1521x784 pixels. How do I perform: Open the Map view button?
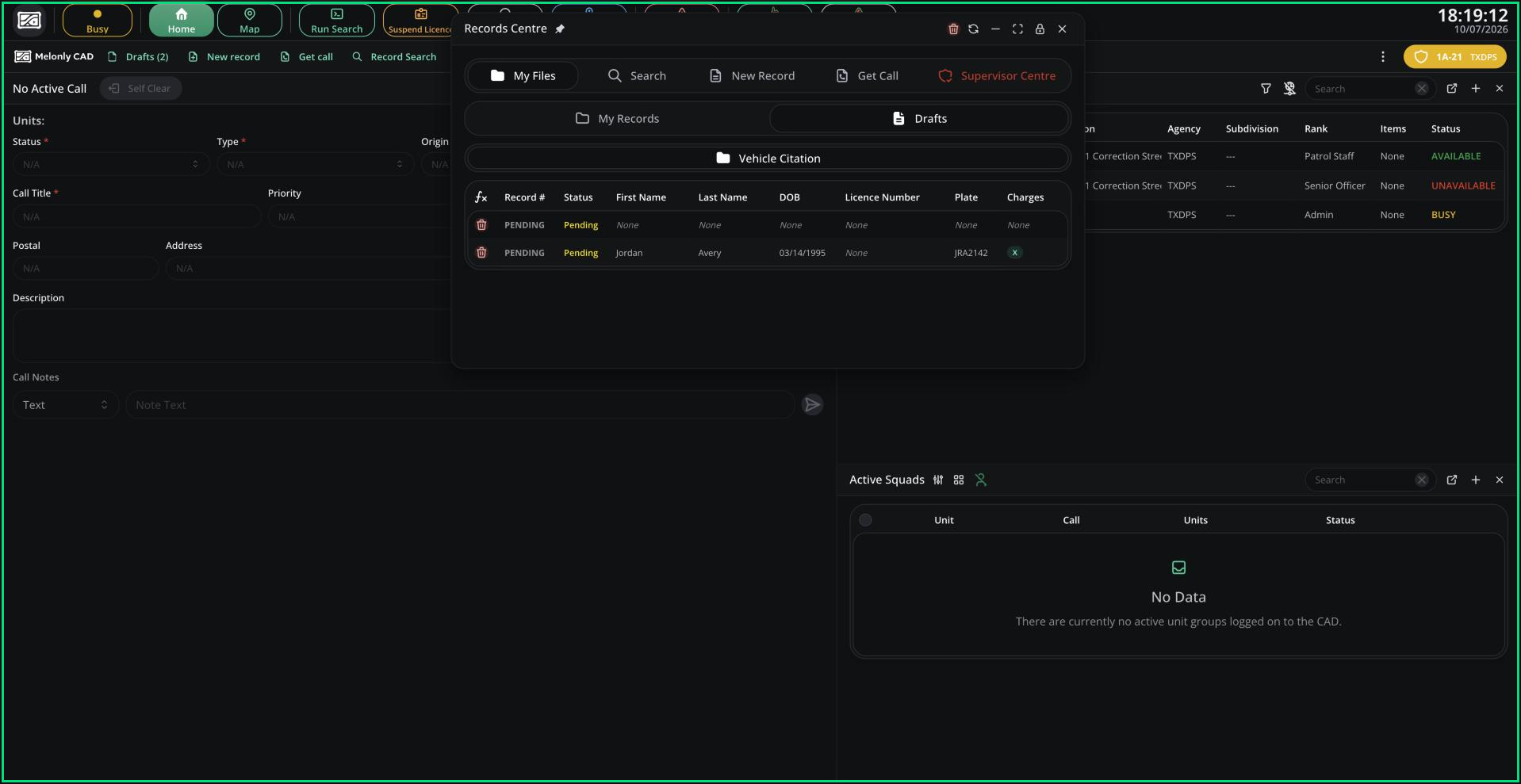(x=250, y=21)
